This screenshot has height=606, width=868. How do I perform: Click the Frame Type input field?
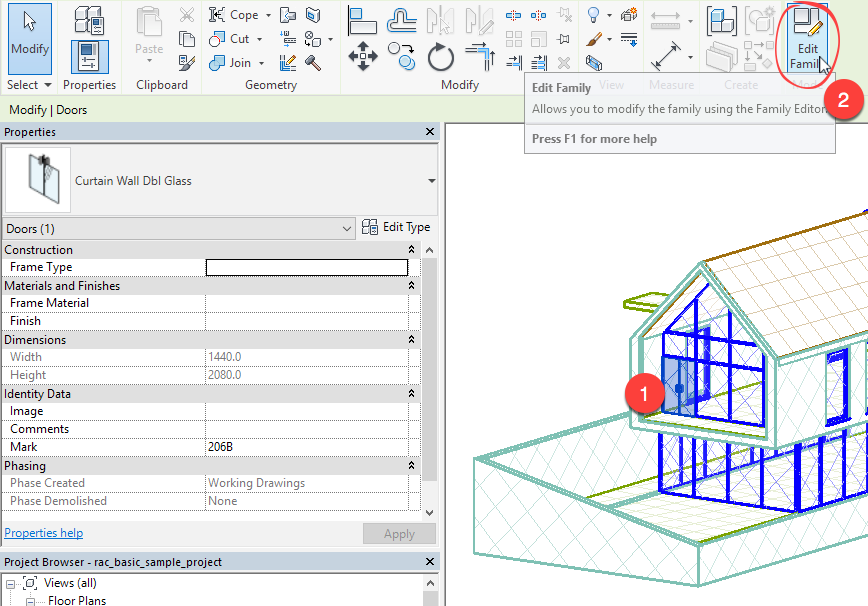tap(307, 267)
